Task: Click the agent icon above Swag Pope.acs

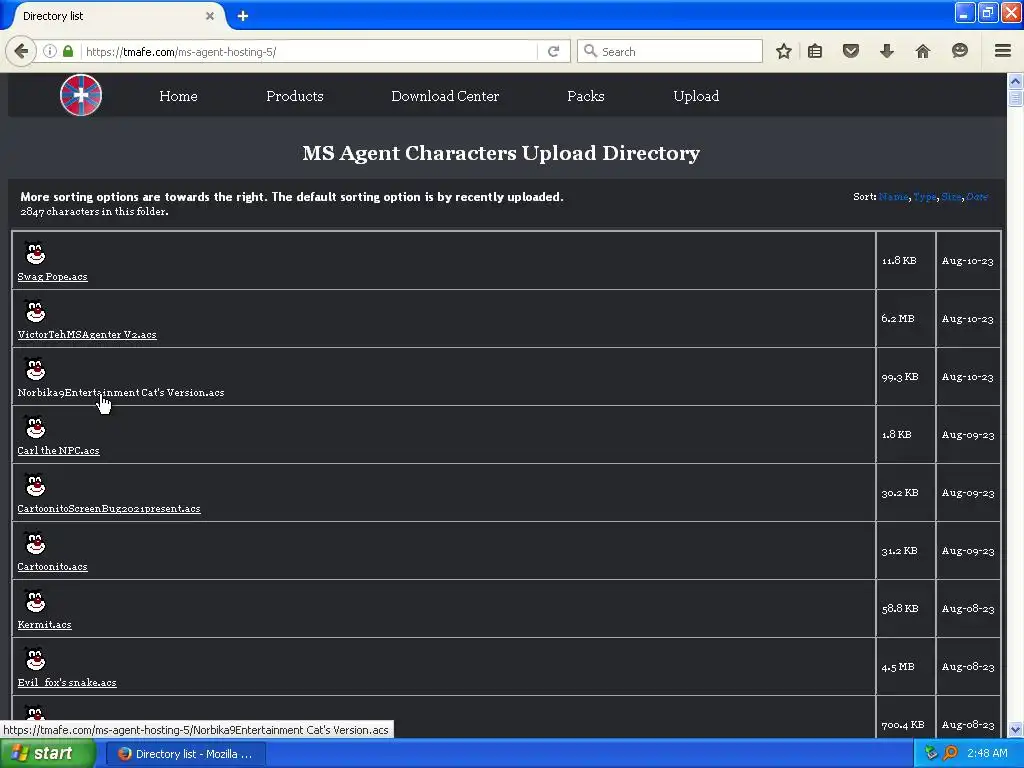Action: point(35,253)
